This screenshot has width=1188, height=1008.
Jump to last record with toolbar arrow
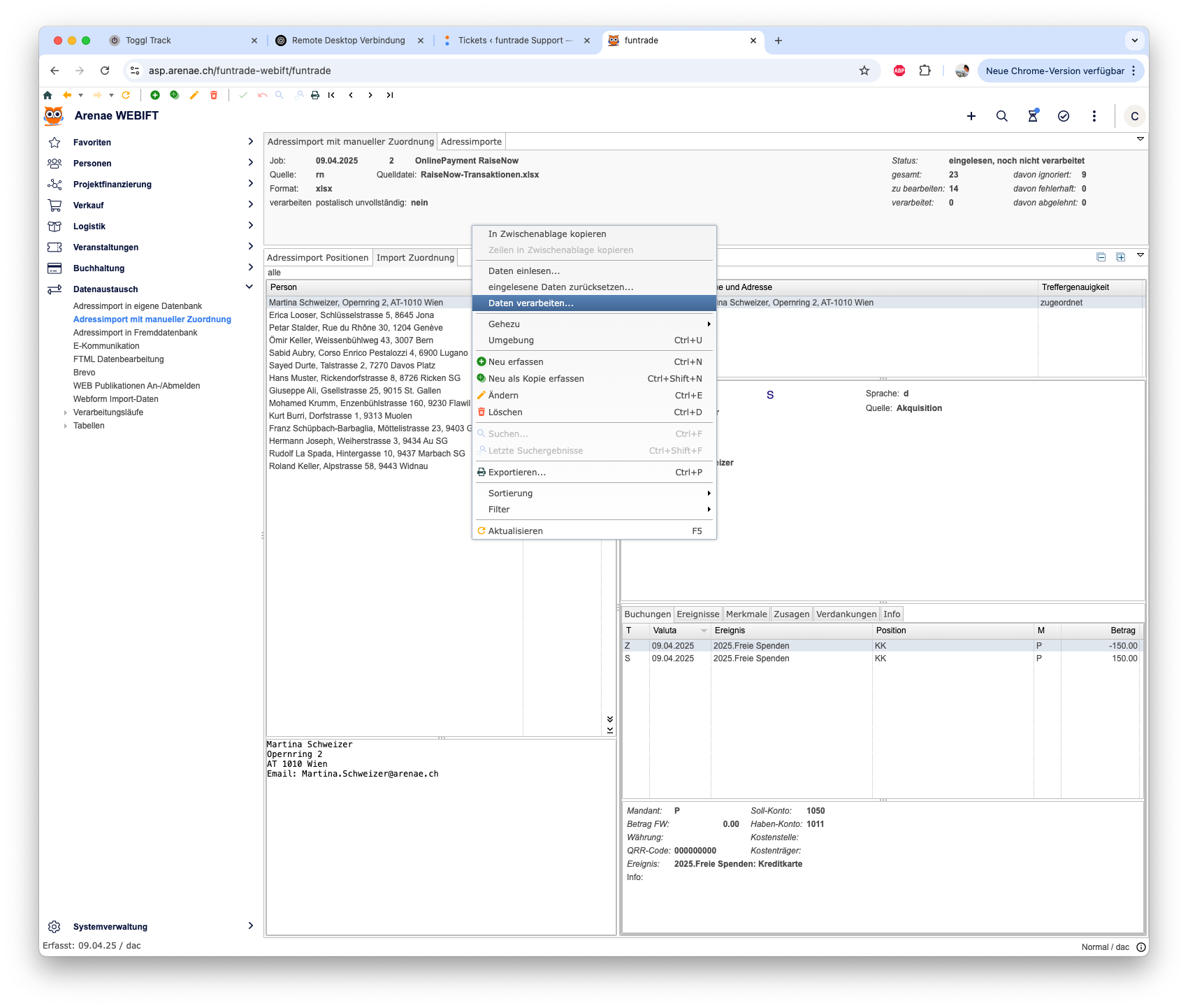[x=390, y=95]
